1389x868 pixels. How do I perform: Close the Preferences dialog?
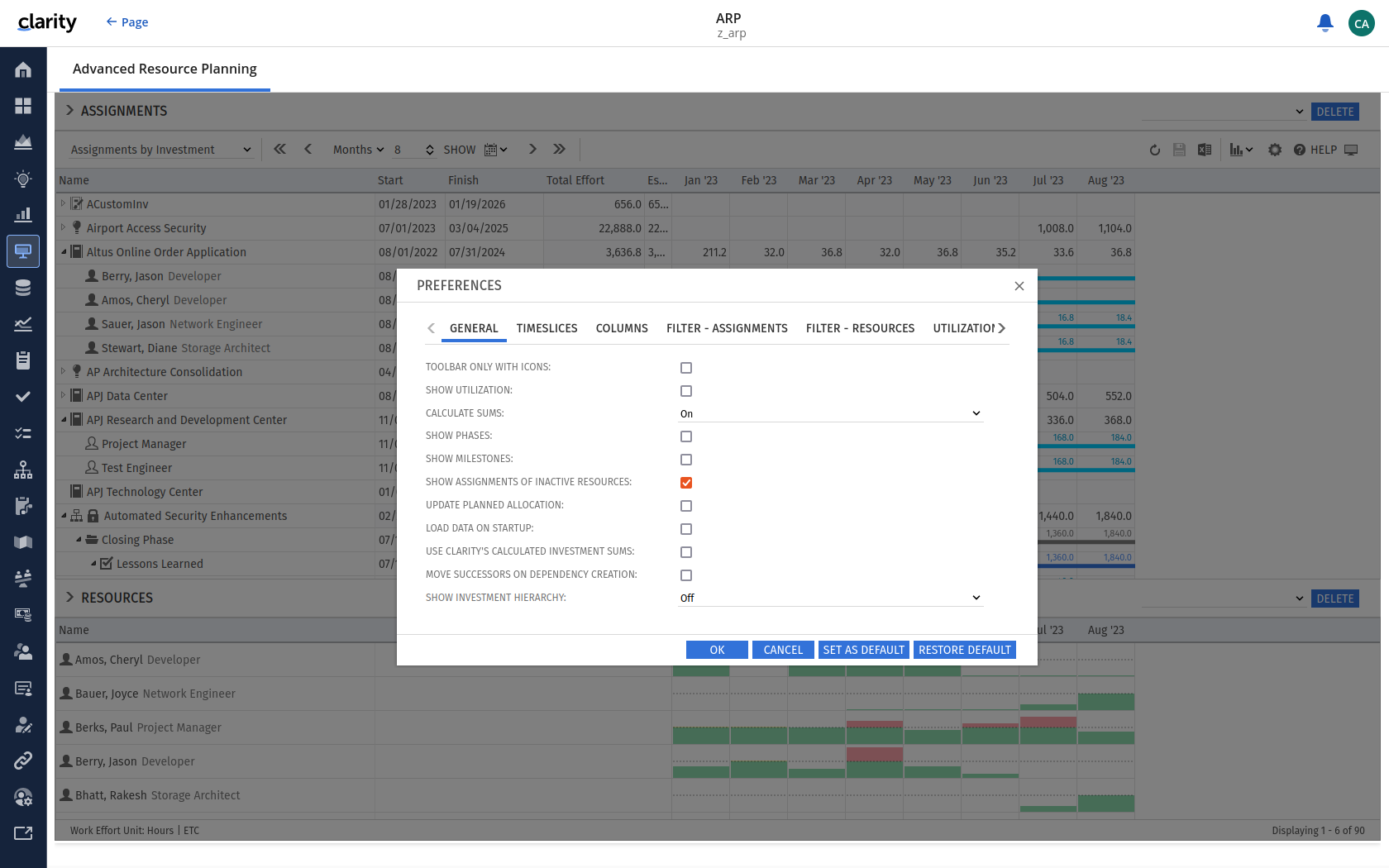(1019, 286)
